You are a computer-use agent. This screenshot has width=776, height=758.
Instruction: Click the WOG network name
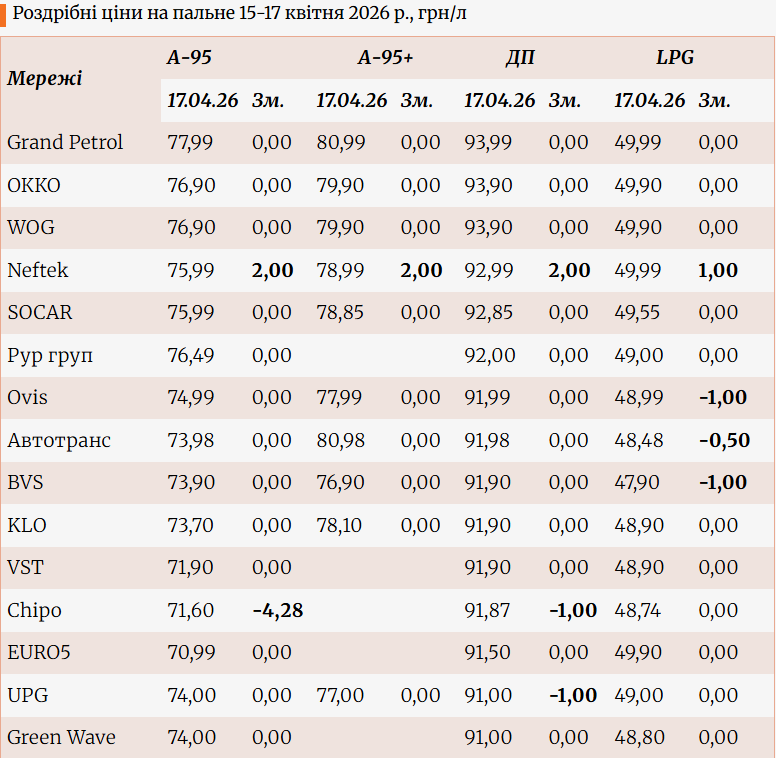coord(31,228)
